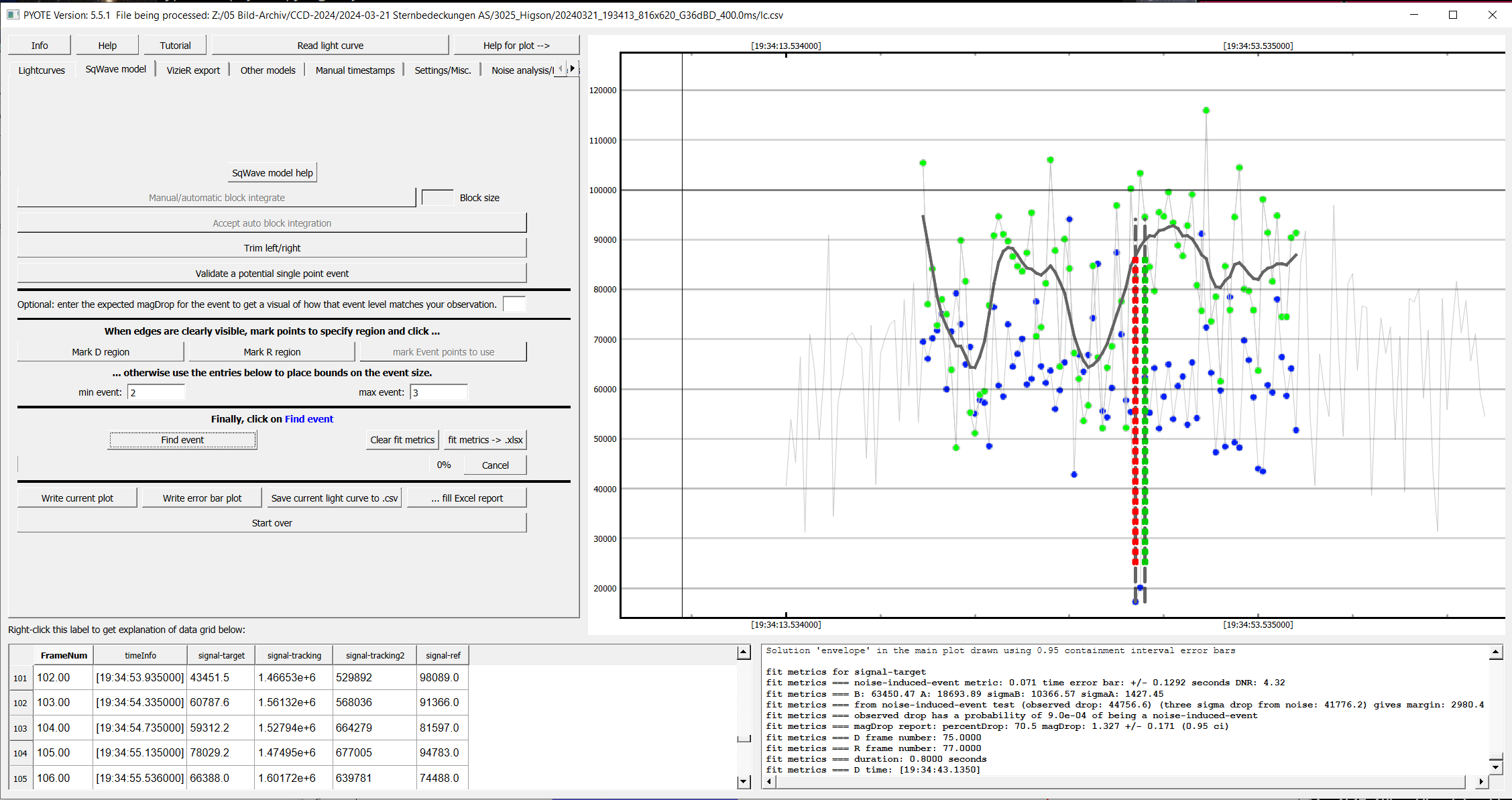
Task: Switch to the Lightcurves tab
Action: pyautogui.click(x=42, y=70)
